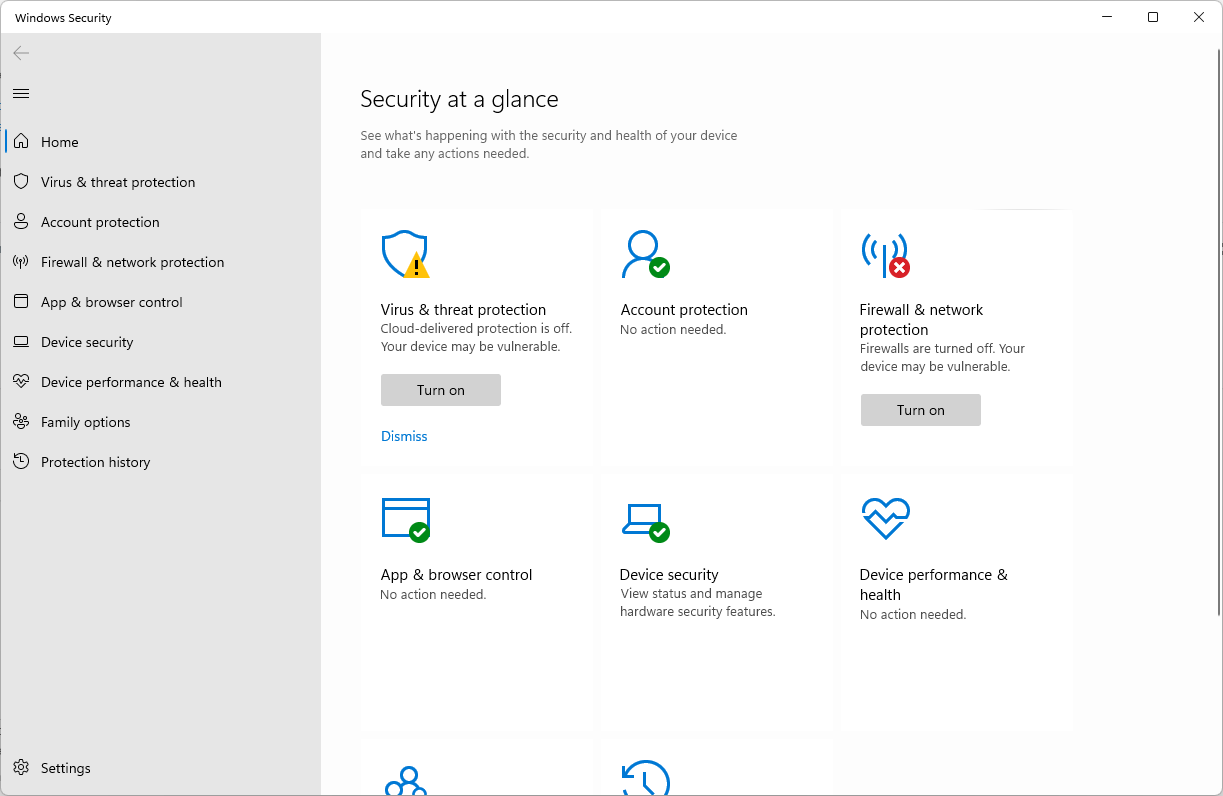
Task: Open the Firewall & network protection tile title
Action: pyautogui.click(x=921, y=320)
